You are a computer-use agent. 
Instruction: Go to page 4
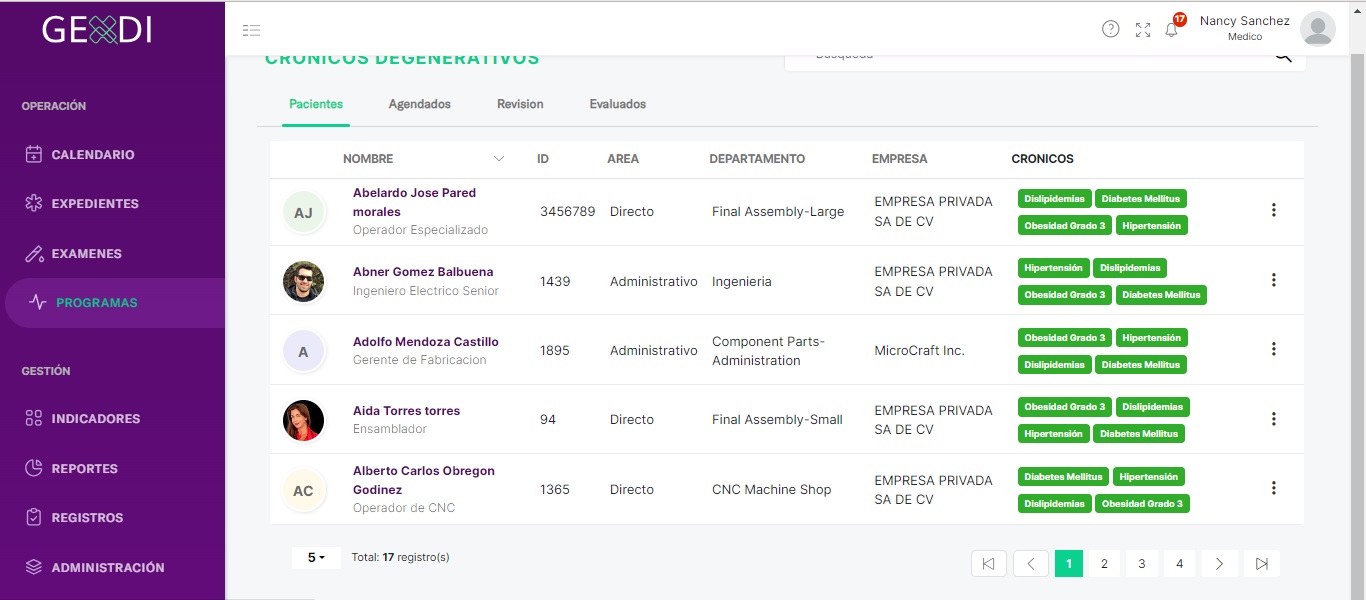pyautogui.click(x=1179, y=564)
